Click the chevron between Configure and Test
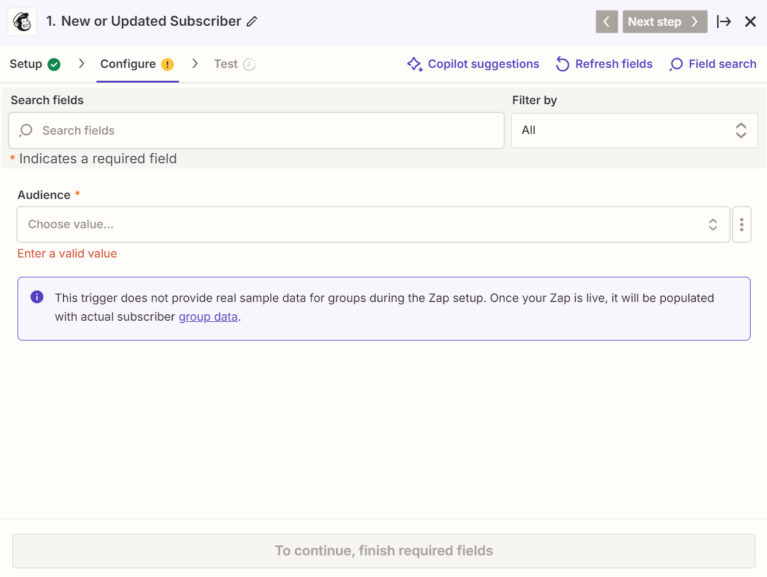 pos(195,64)
